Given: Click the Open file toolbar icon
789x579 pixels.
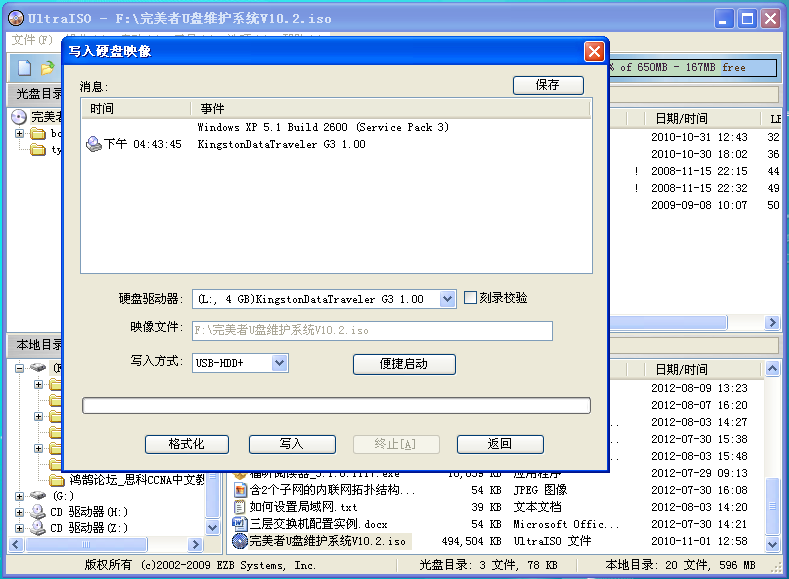Looking at the screenshot, I should click(48, 68).
